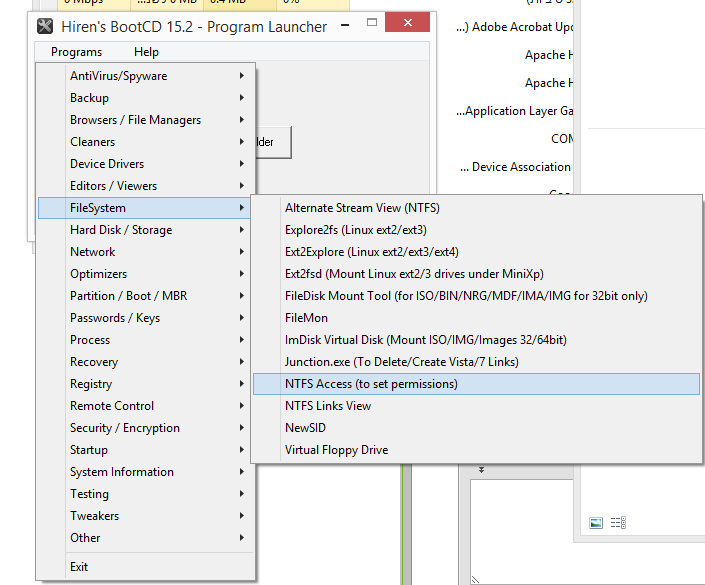Screen dimensions: 705x585
Task: Click the Hiren's BootCD wrench app icon
Action: pyautogui.click(x=45, y=26)
